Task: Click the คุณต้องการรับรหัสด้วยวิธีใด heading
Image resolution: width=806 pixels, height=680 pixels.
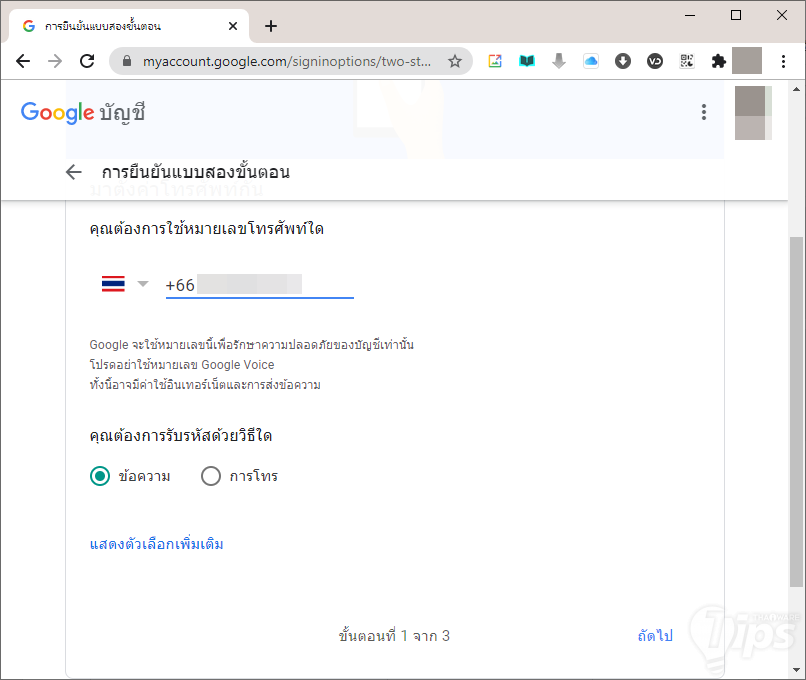Action: click(180, 435)
